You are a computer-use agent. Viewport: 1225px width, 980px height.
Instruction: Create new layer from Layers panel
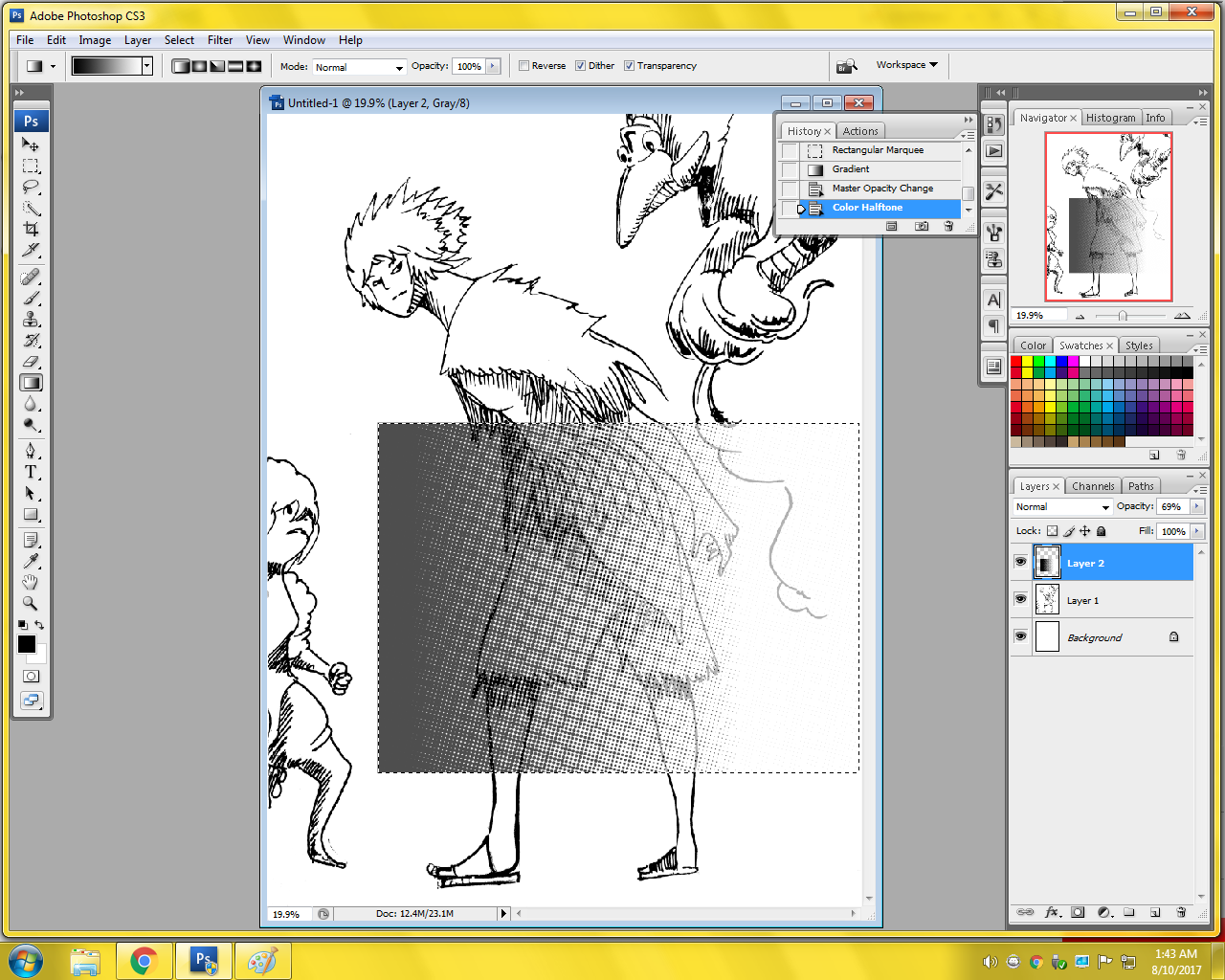click(x=1155, y=912)
